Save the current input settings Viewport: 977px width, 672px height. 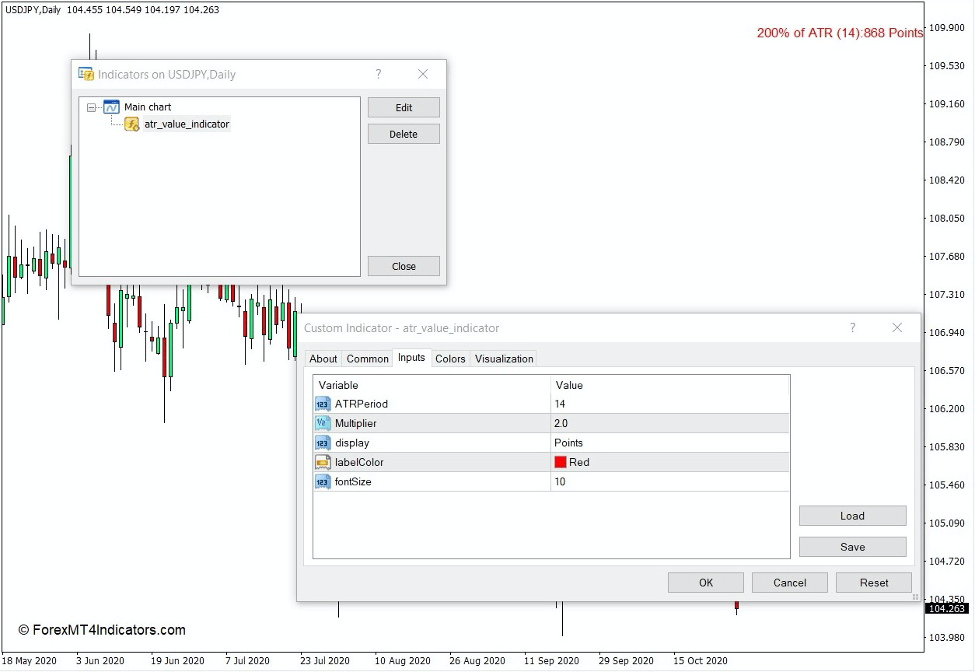(851, 546)
